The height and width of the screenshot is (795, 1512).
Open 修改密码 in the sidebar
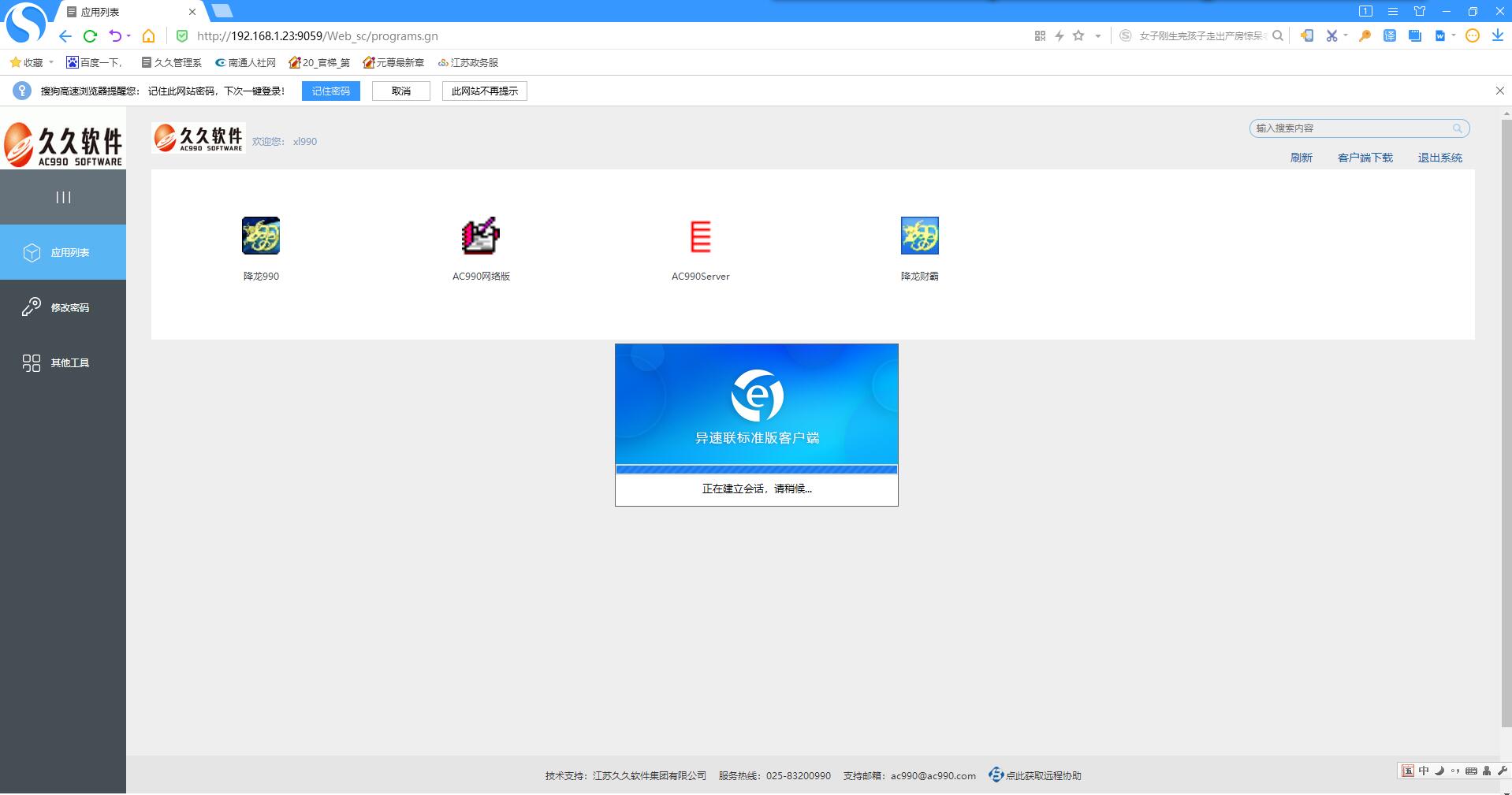tap(63, 307)
